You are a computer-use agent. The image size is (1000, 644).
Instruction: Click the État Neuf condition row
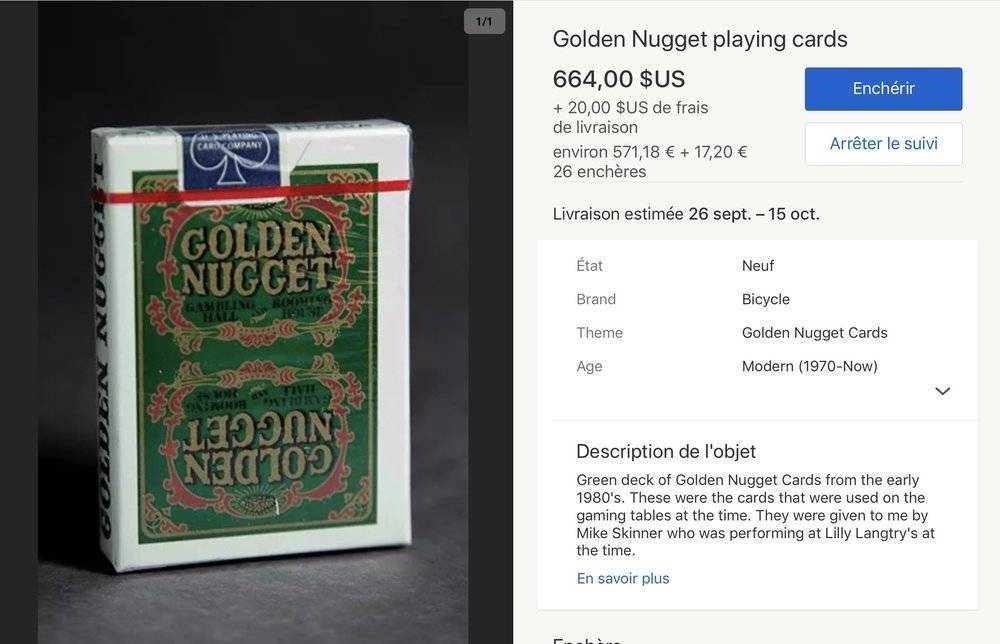coord(758,266)
